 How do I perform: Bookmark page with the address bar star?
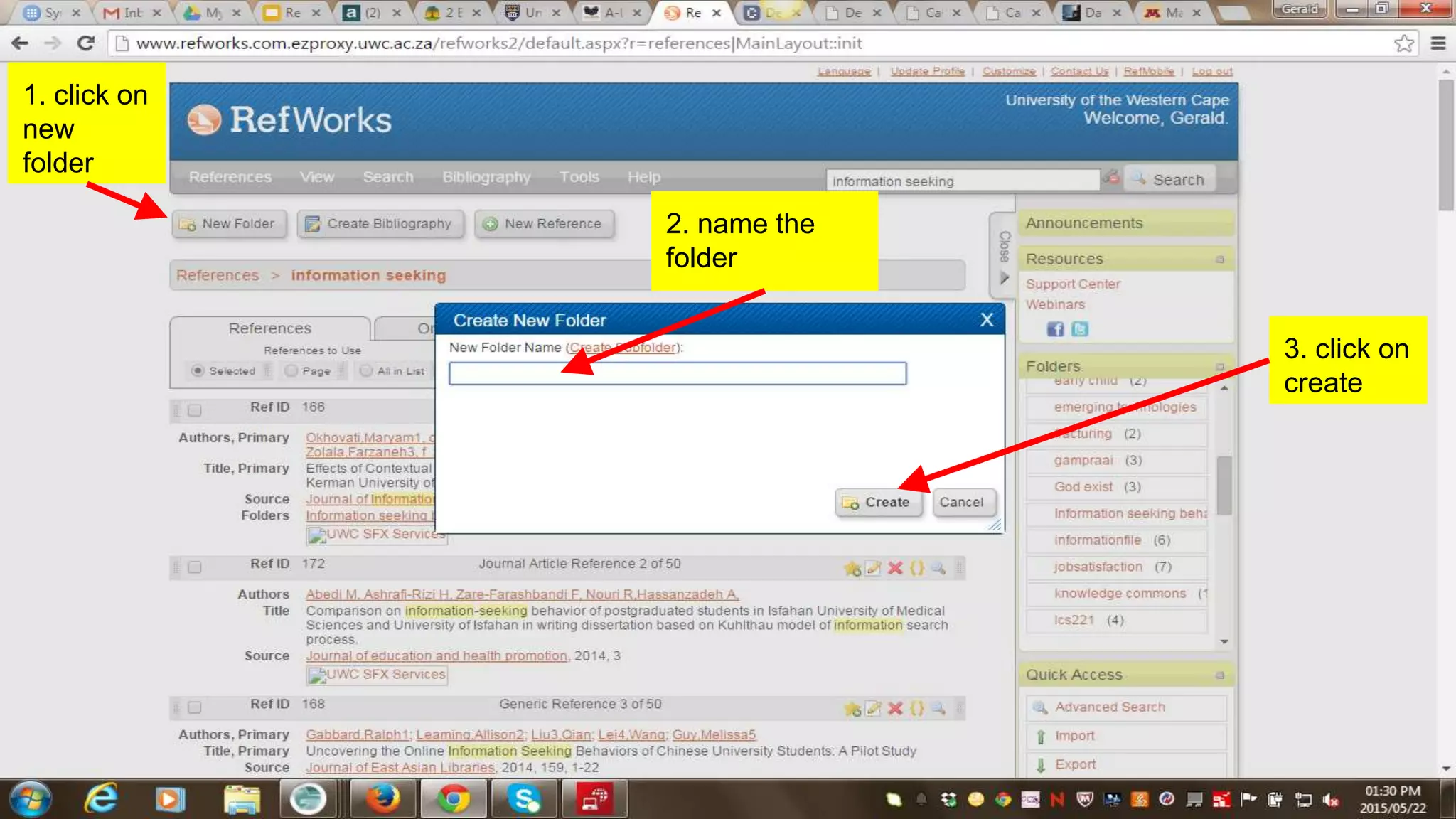point(1403,43)
